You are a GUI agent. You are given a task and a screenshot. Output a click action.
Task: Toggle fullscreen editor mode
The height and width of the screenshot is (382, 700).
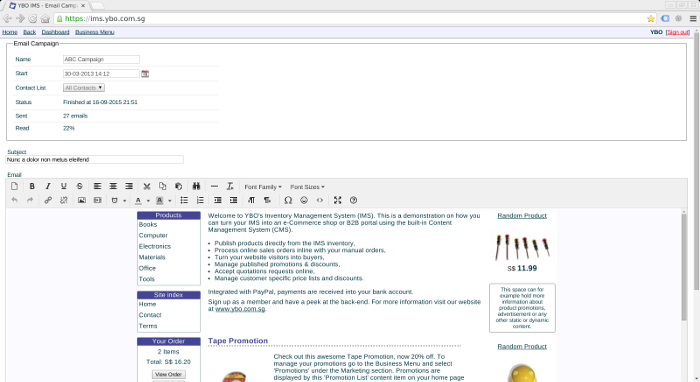(338, 200)
